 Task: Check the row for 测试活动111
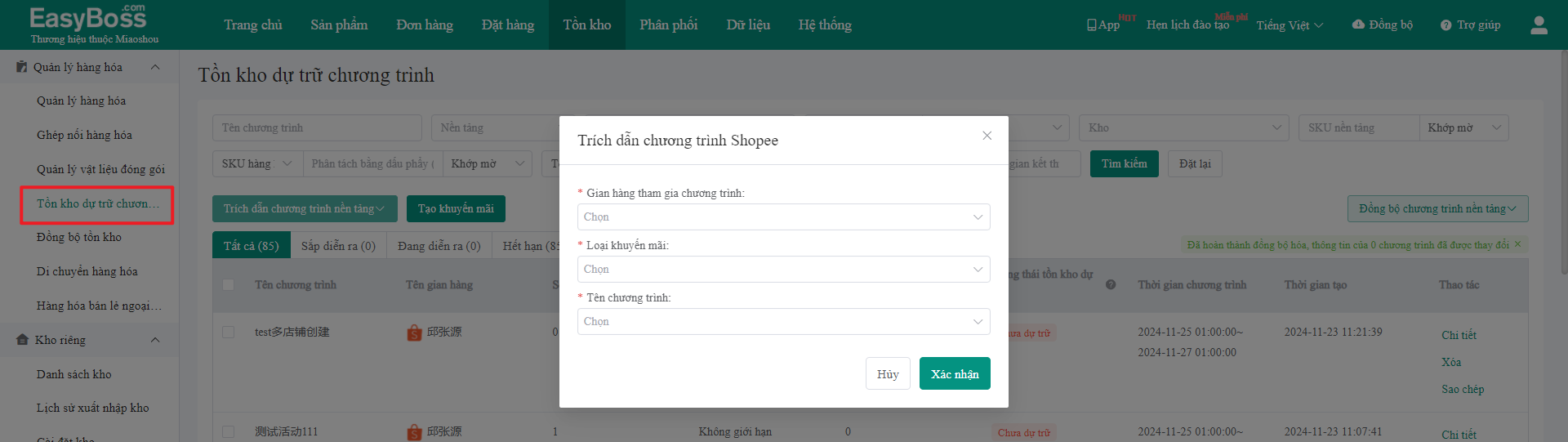[x=228, y=431]
